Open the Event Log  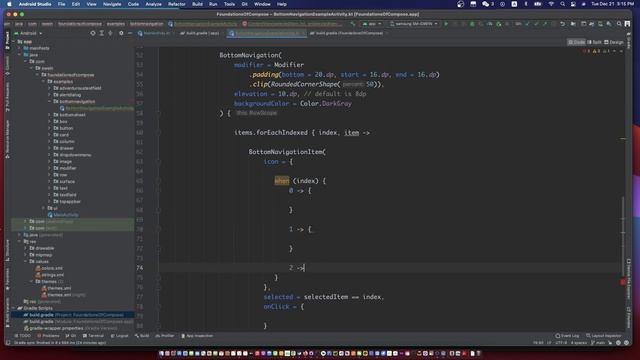pyautogui.click(x=567, y=336)
